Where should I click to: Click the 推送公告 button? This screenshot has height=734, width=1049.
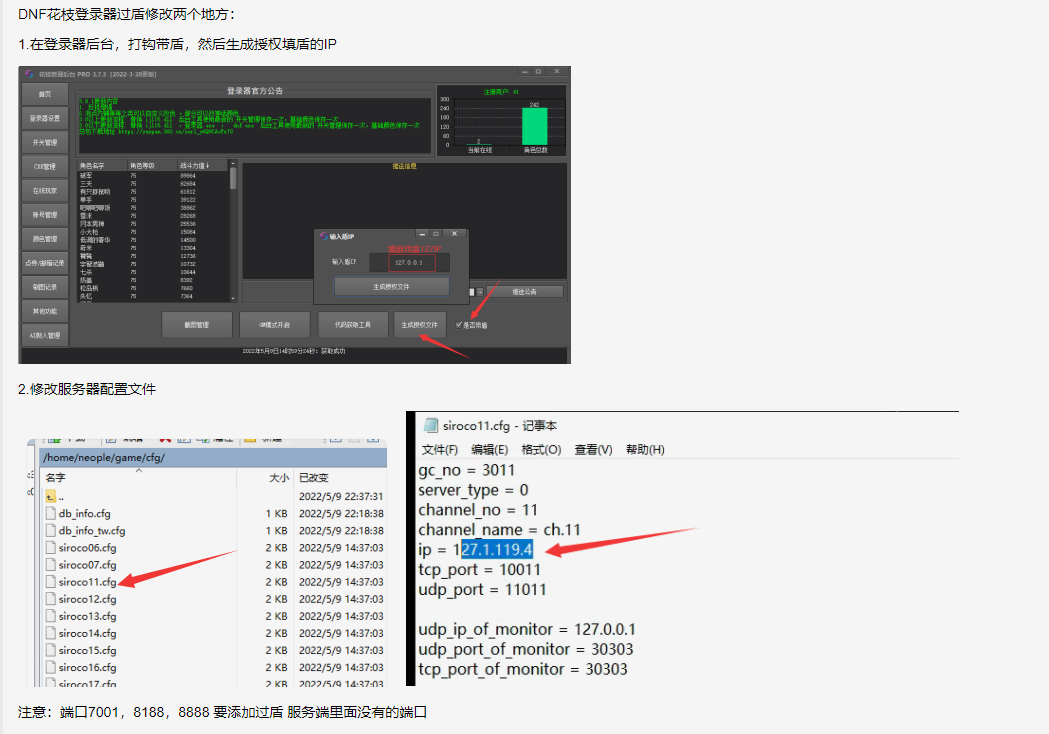524,292
